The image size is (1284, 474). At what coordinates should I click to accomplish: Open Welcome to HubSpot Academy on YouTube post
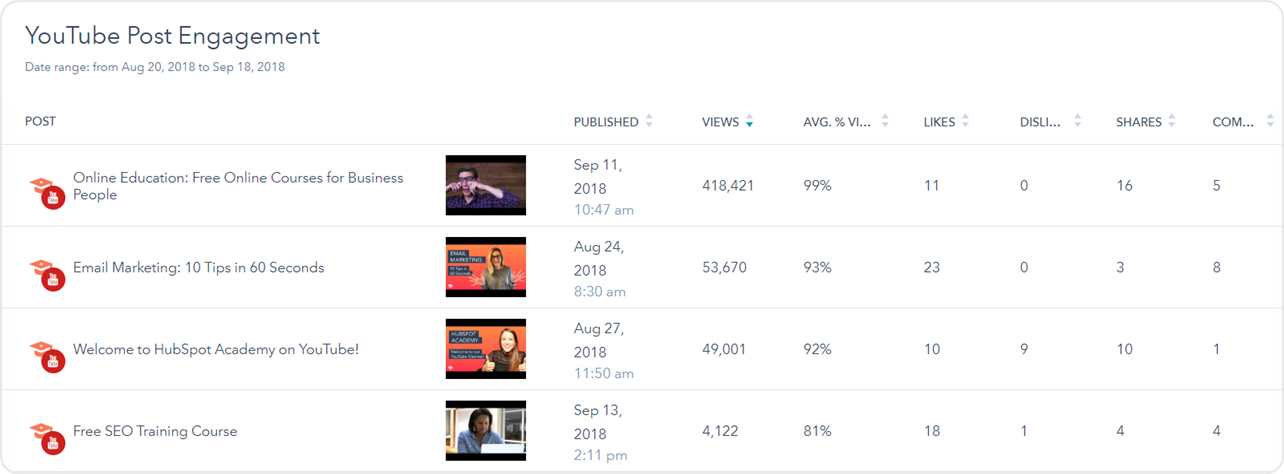click(215, 350)
